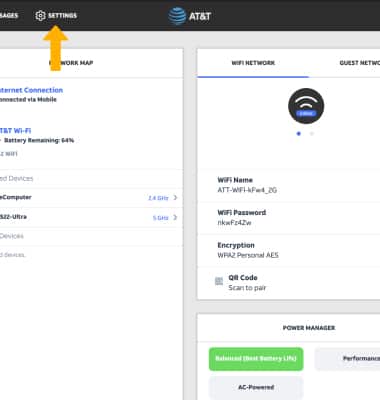Switch to the Guest Network tab
380x400 pixels.
point(359,63)
